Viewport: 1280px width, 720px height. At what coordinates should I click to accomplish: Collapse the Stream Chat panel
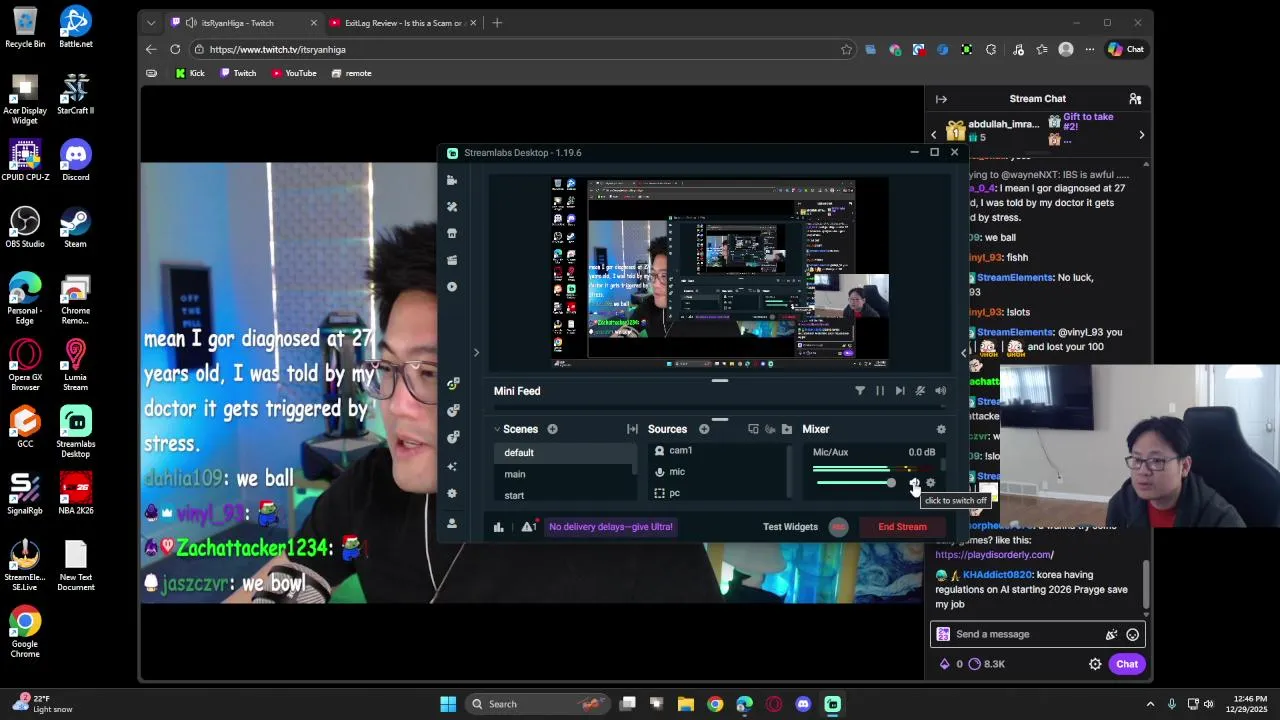pyautogui.click(x=941, y=99)
